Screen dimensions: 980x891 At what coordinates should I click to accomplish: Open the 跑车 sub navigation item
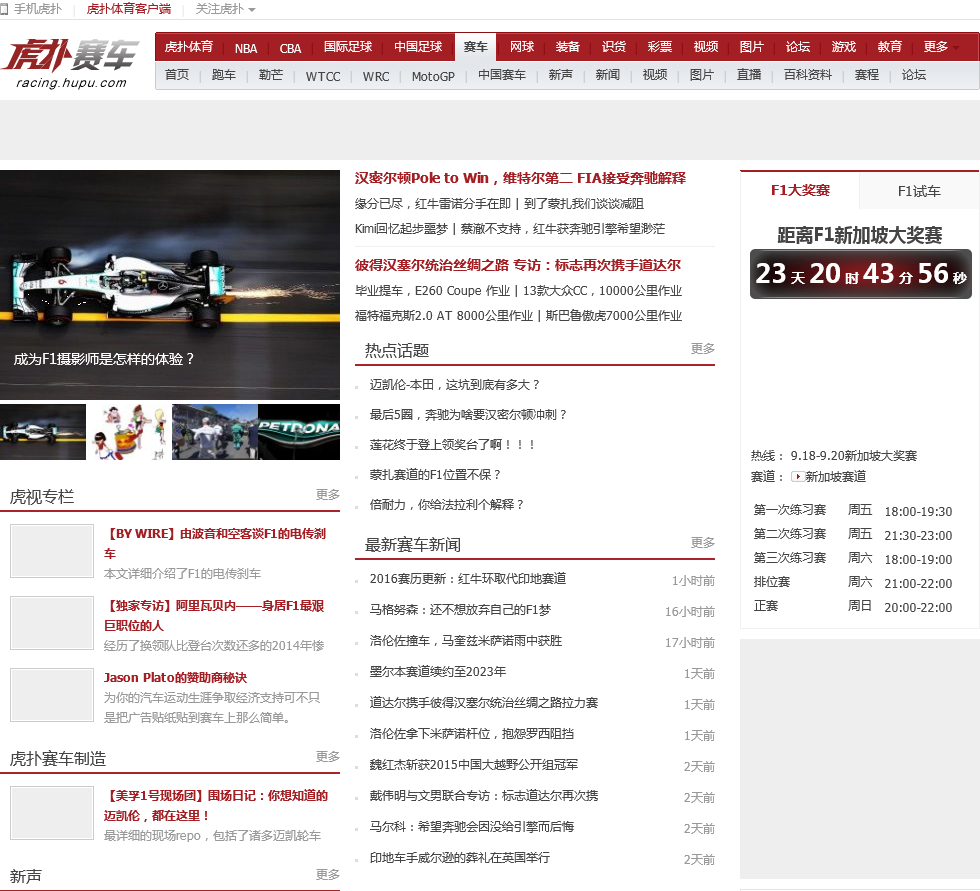[x=224, y=75]
